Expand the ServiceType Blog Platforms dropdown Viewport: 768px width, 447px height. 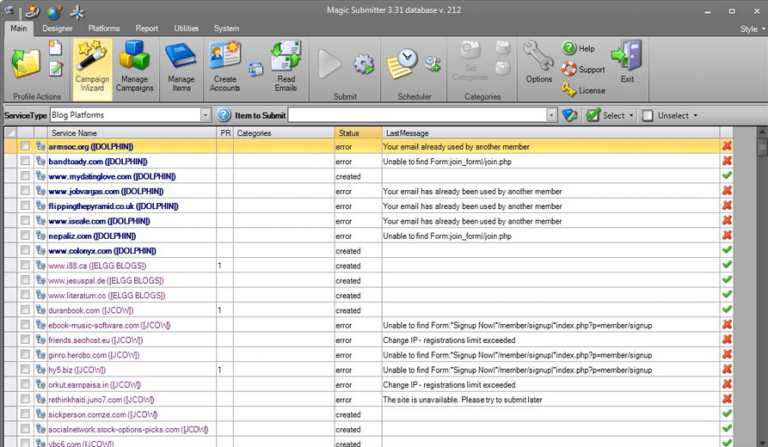[x=205, y=115]
